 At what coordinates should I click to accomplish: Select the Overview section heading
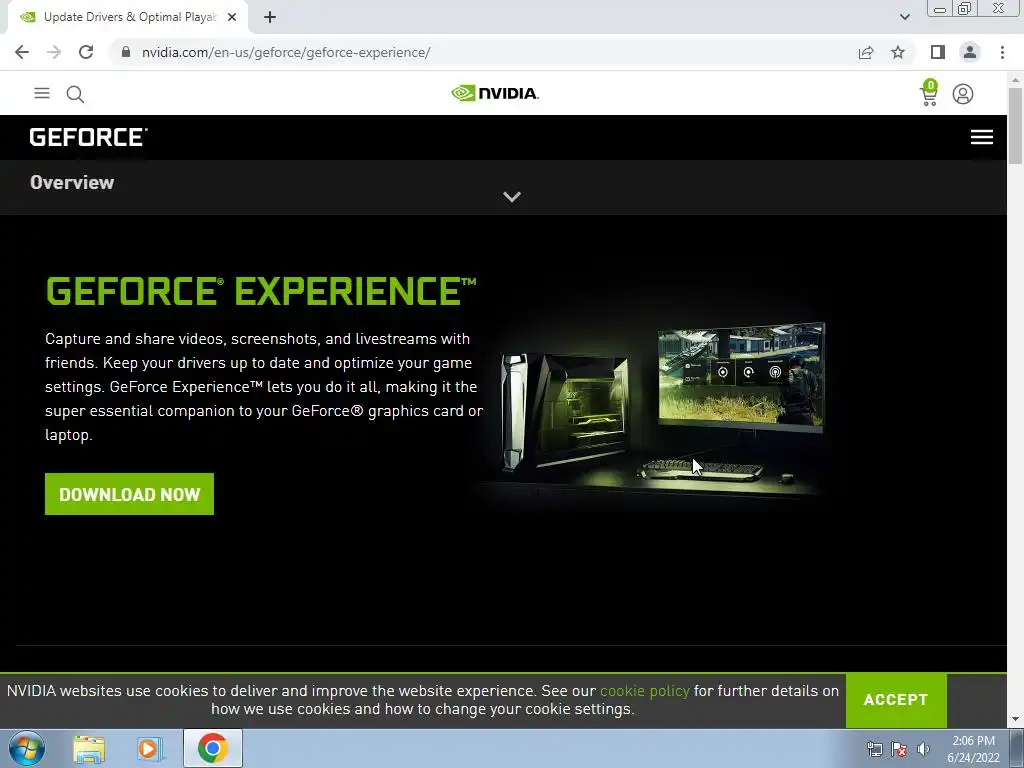(72, 182)
